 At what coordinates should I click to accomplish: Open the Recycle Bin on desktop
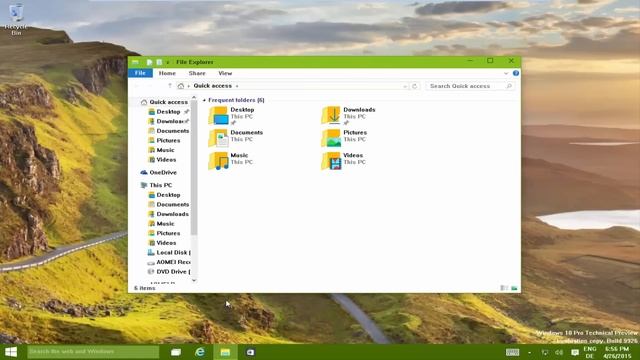[16, 19]
